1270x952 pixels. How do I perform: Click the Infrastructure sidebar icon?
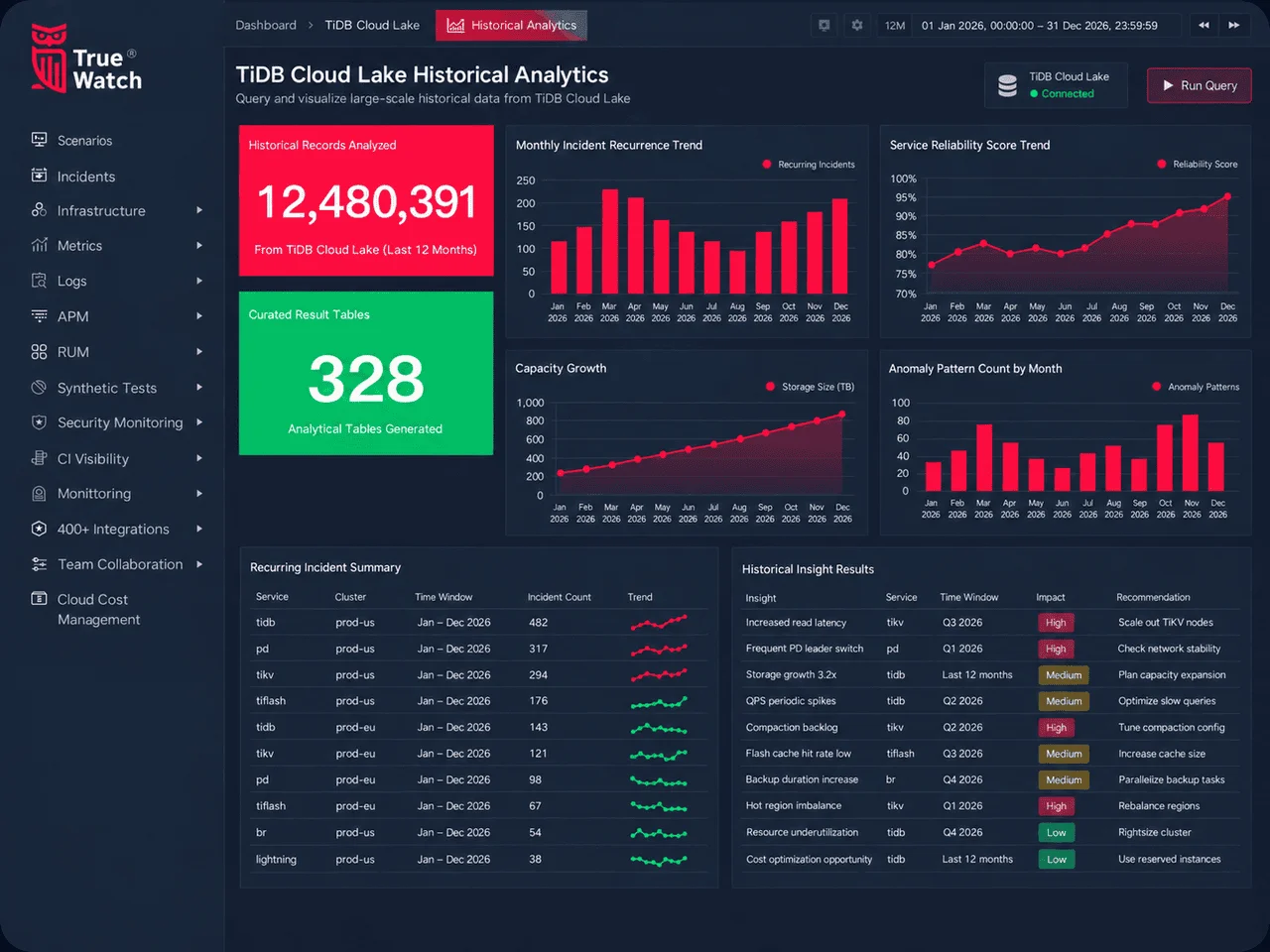click(x=40, y=210)
